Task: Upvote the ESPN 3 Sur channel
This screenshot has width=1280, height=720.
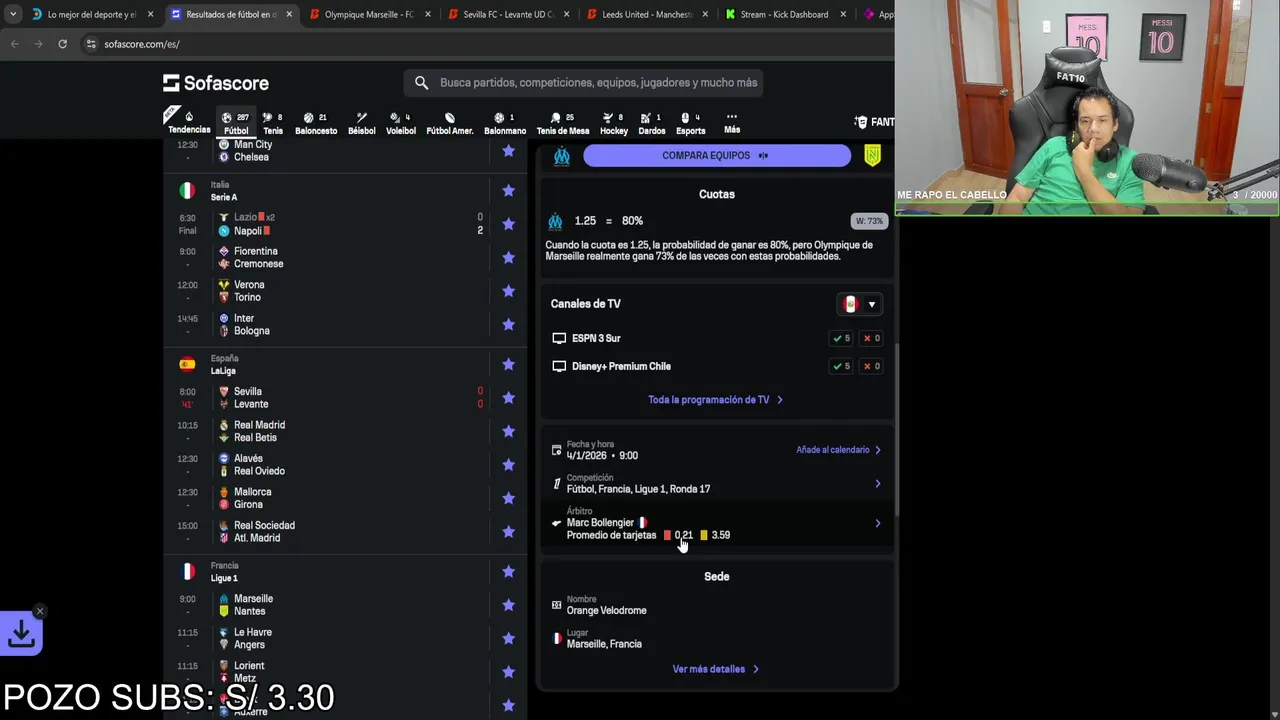Action: 841,338
